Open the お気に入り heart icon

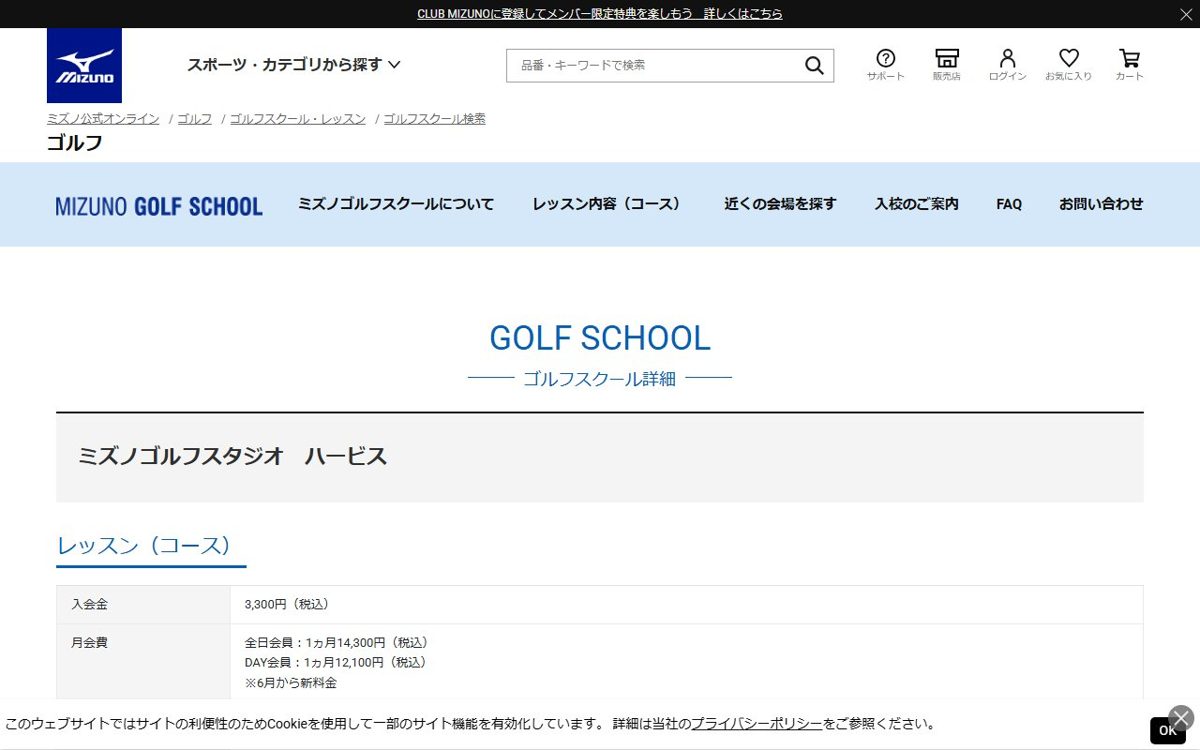[1068, 65]
